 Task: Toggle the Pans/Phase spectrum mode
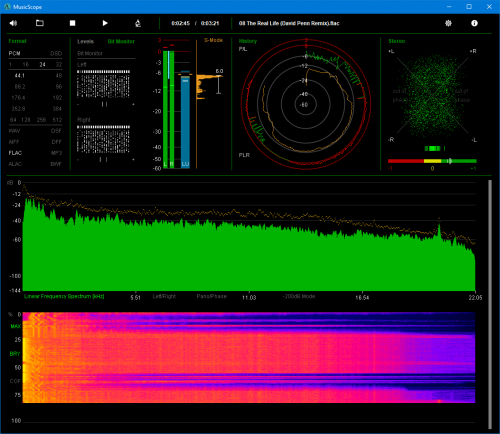click(x=211, y=296)
